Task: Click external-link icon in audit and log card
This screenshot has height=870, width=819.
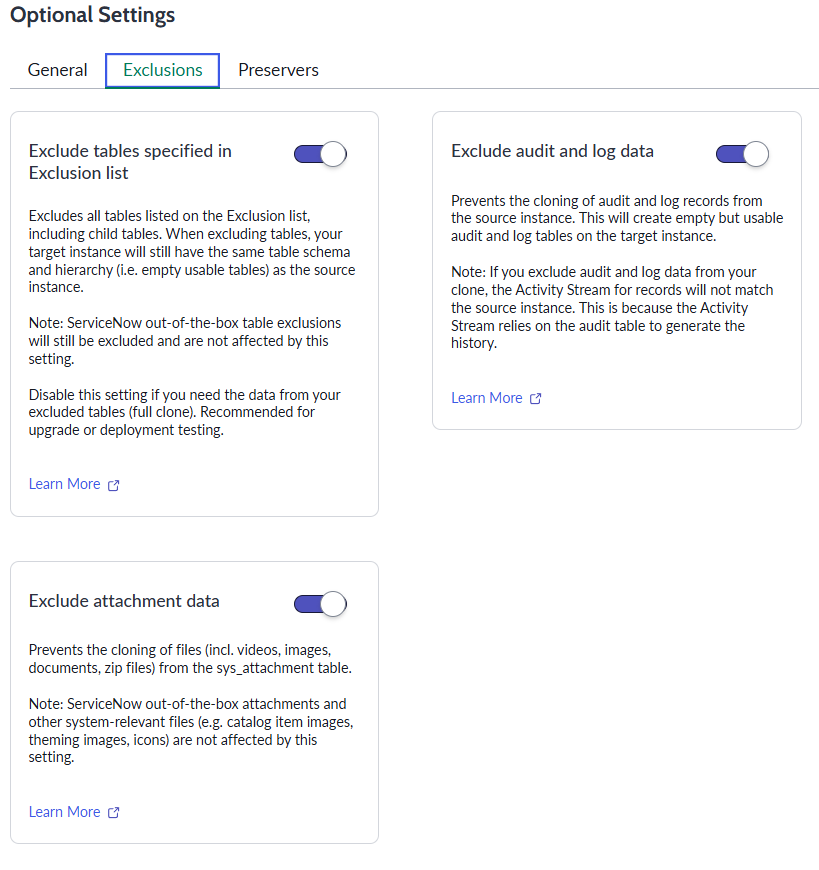Action: pos(536,399)
